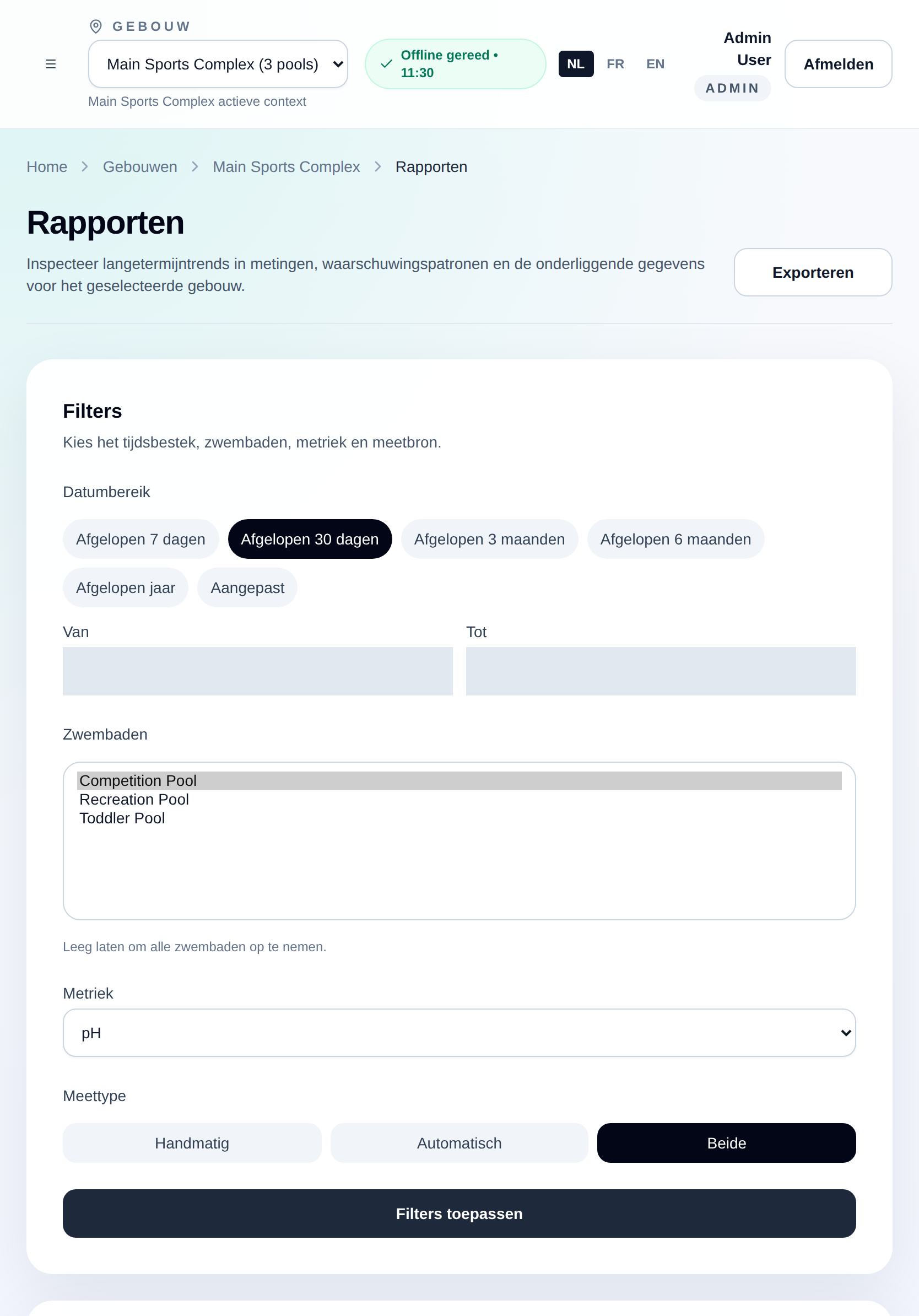The height and width of the screenshot is (1316, 919).
Task: Click the breadcrumb chevron before Rapporten
Action: coord(377,167)
